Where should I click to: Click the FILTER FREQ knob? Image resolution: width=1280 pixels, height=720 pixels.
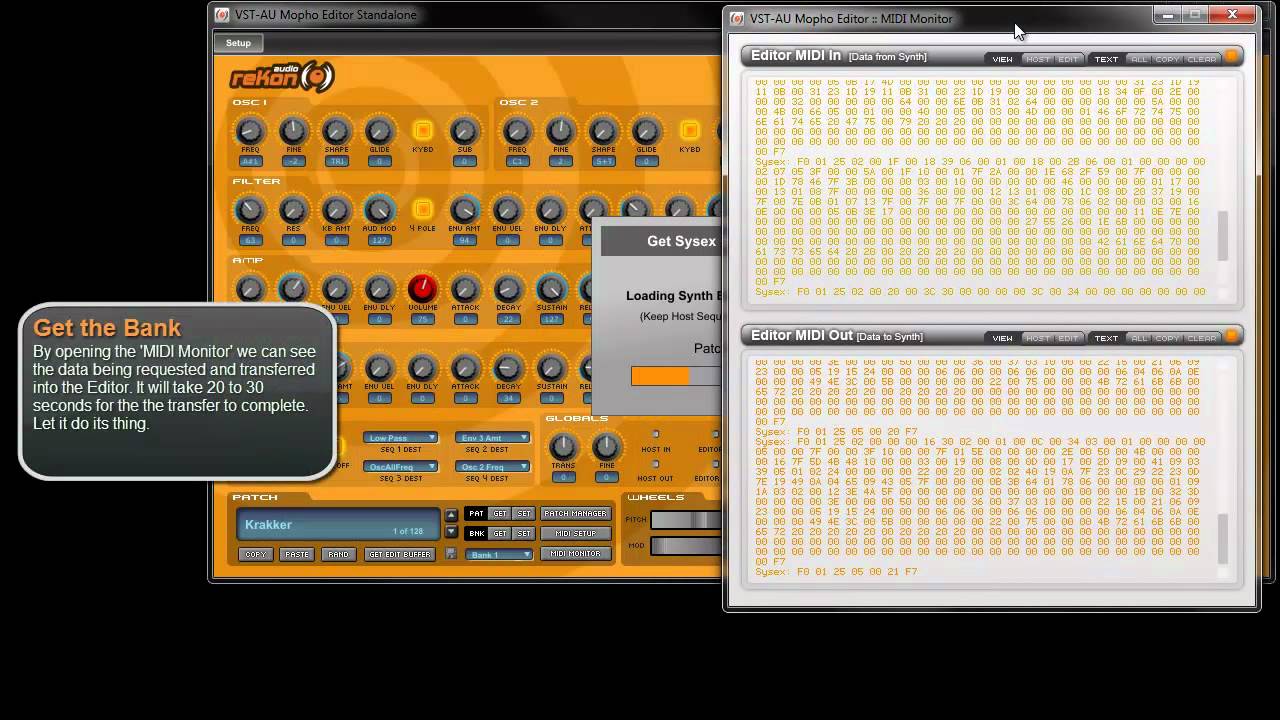point(250,210)
